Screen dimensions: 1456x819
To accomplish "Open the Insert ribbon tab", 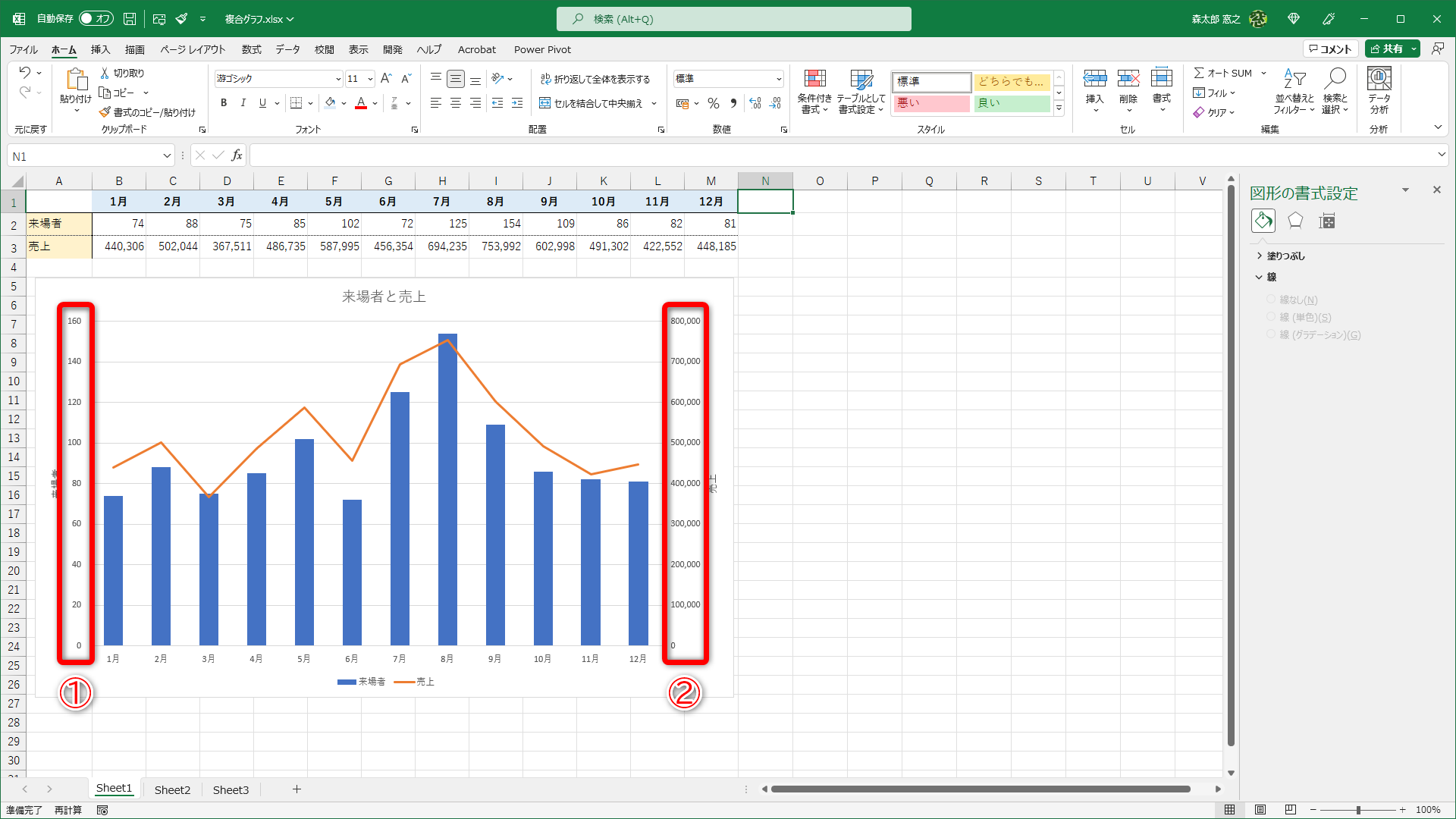I will 100,49.
